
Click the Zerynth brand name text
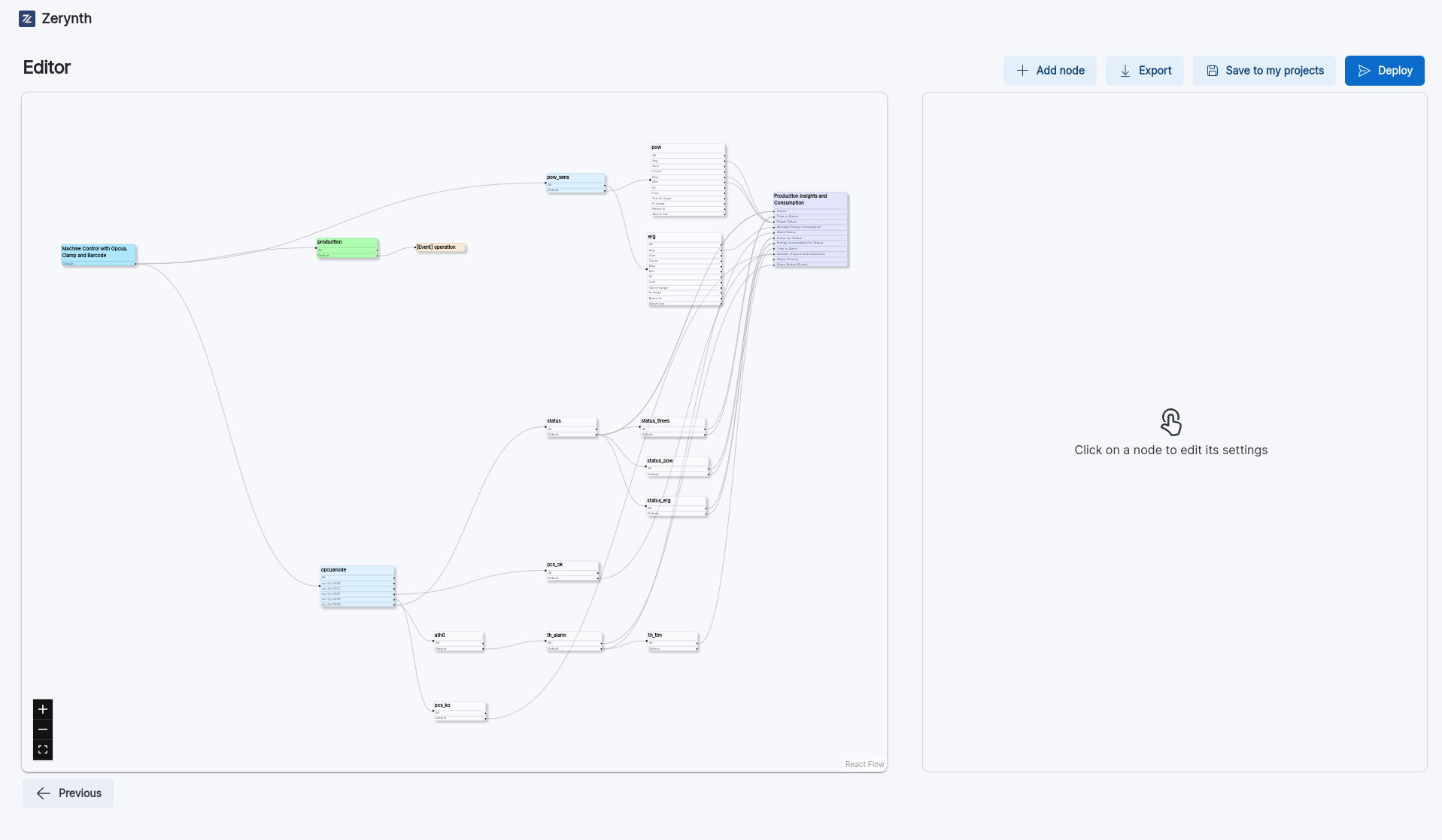(x=67, y=19)
